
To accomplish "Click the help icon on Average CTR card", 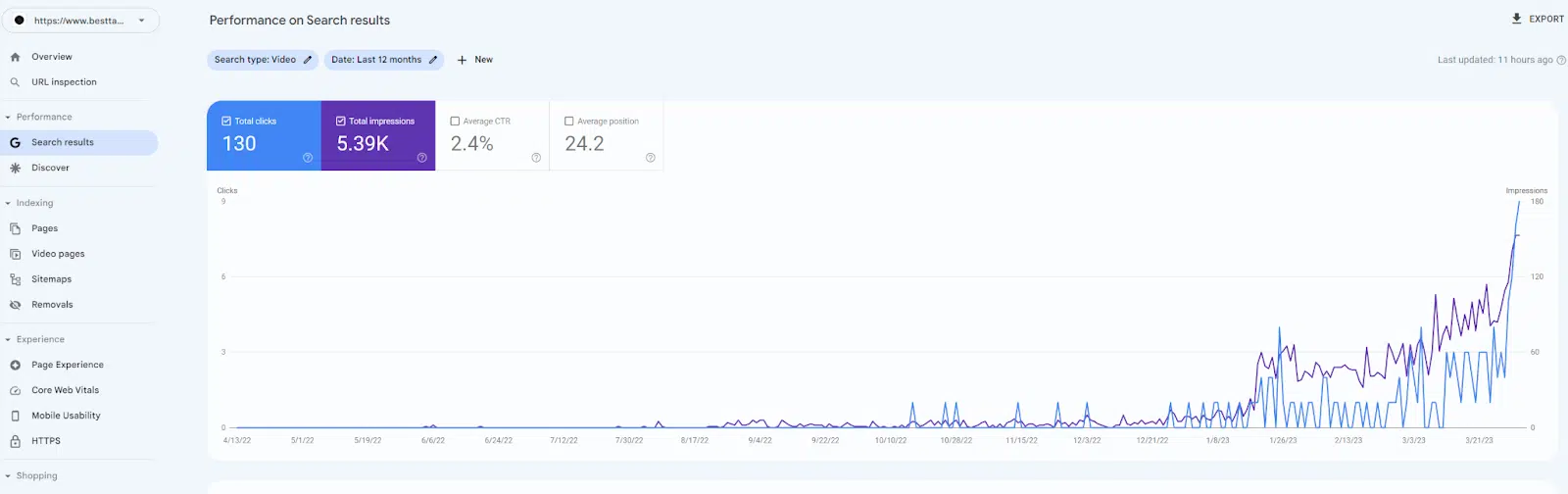I will [536, 158].
